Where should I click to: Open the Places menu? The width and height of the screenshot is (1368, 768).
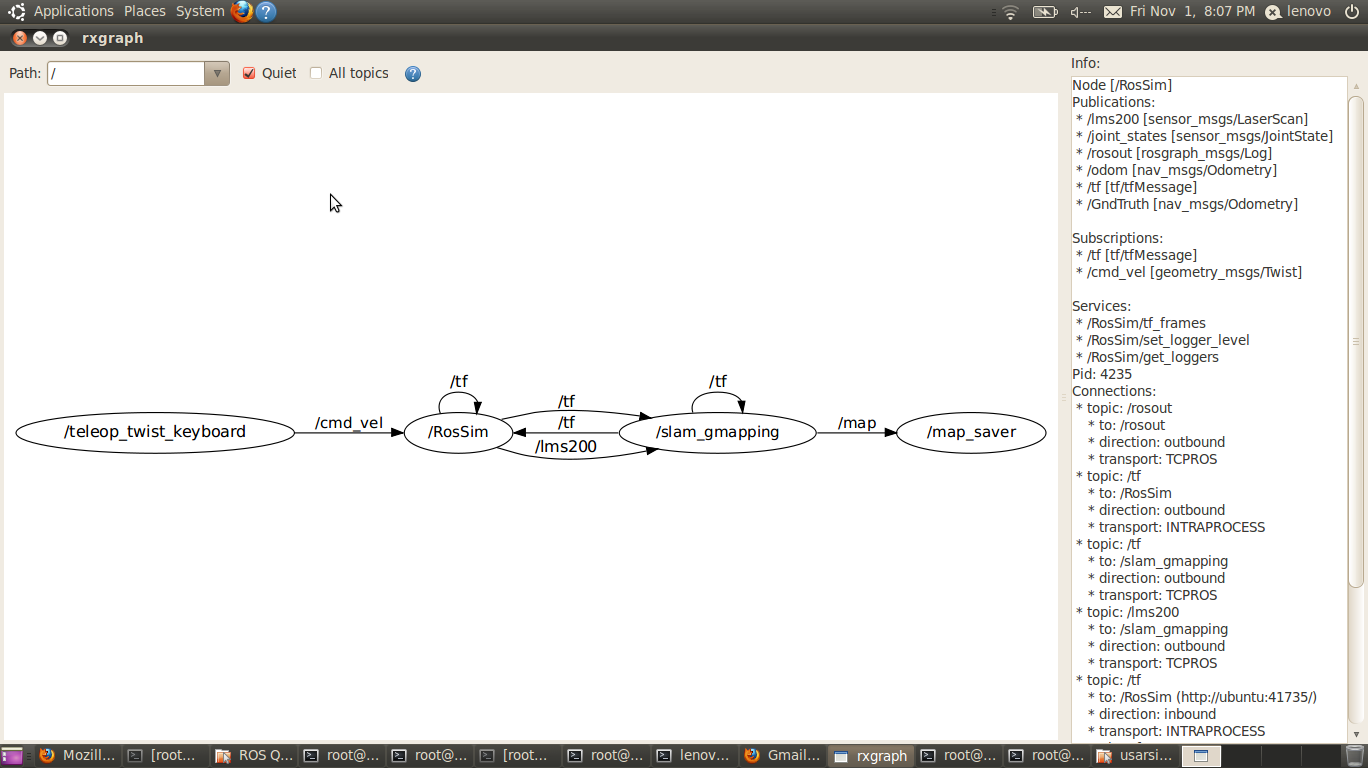(x=145, y=11)
